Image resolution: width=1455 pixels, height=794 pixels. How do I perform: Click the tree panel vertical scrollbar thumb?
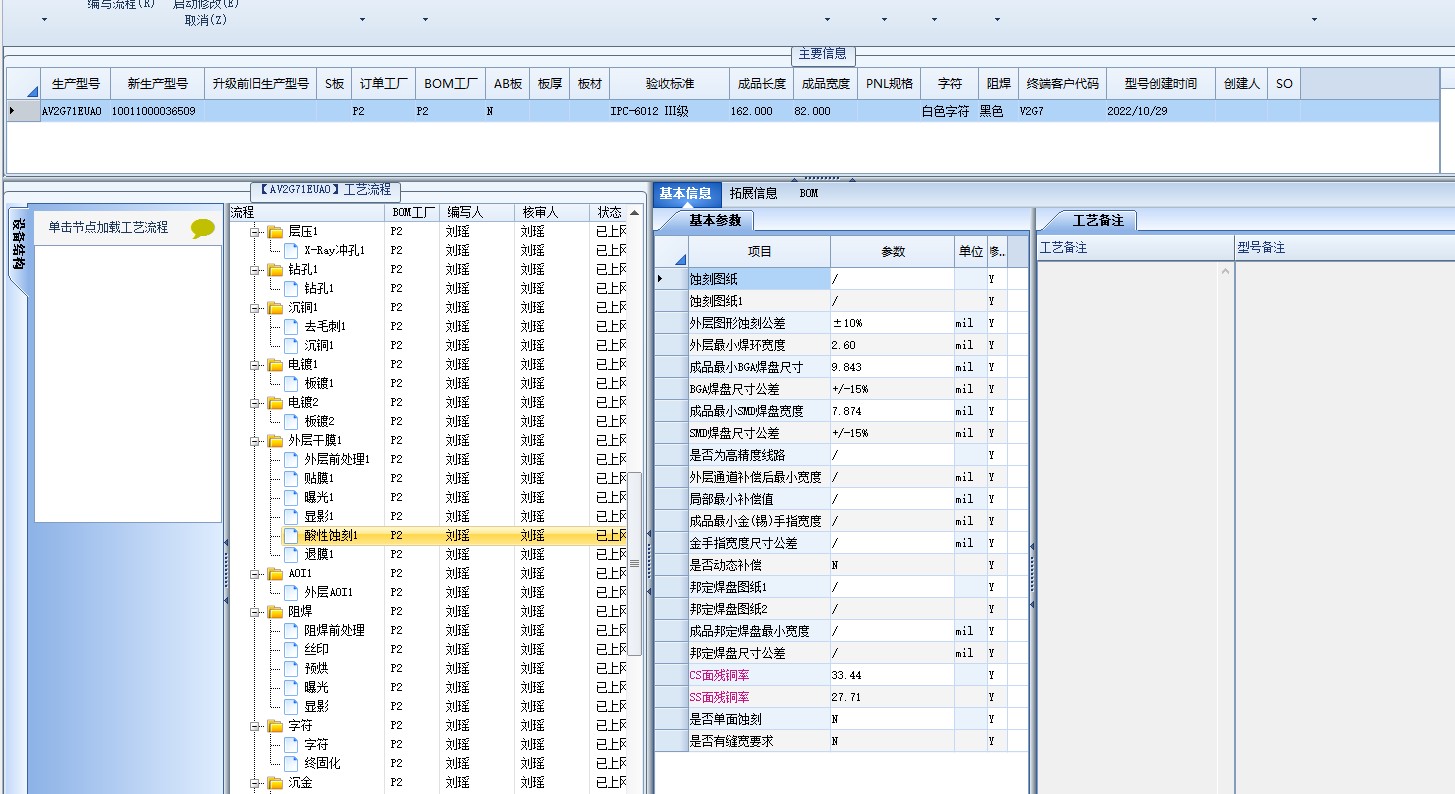(x=634, y=563)
